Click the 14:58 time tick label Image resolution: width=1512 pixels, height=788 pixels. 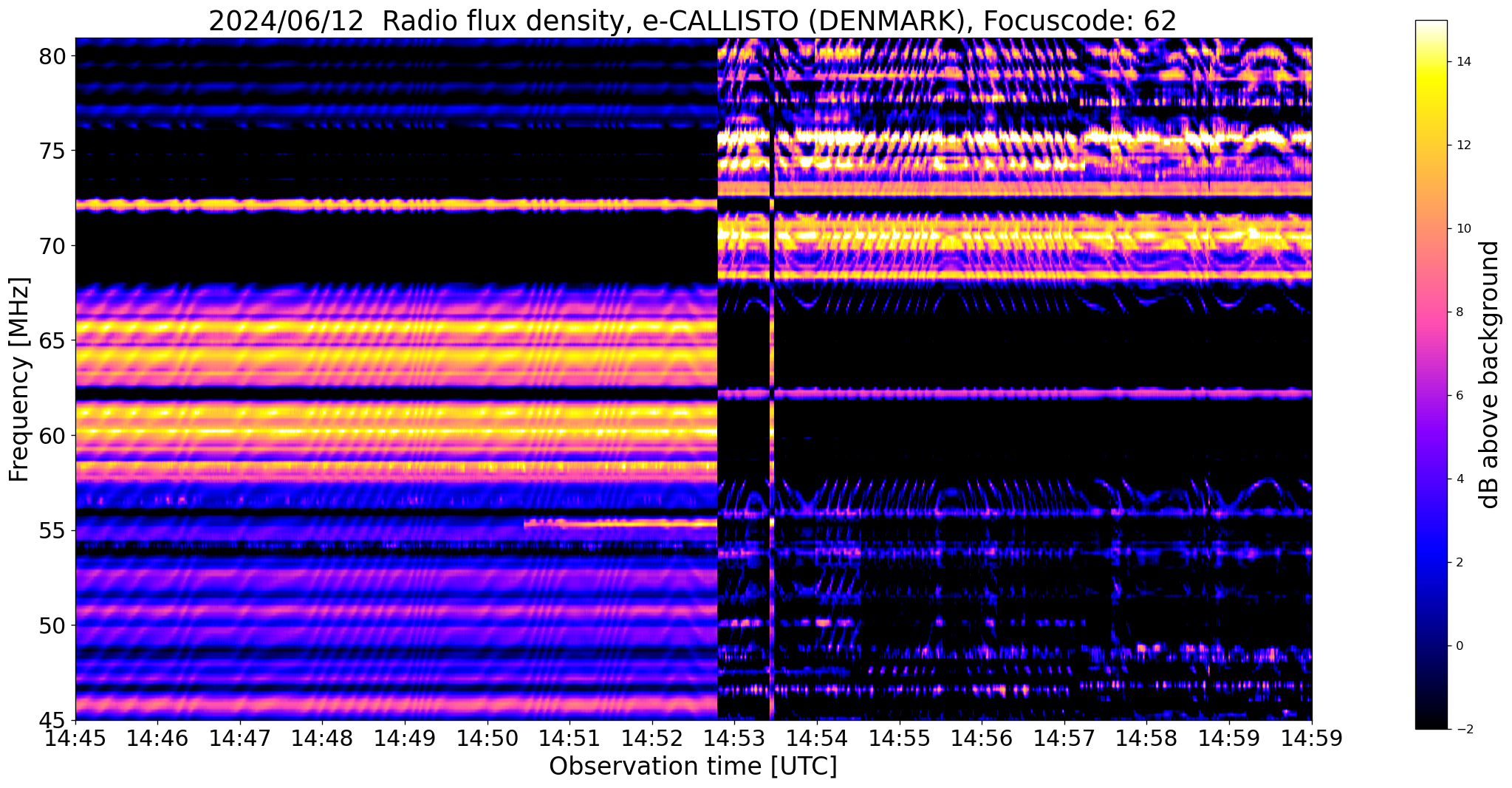1146,738
